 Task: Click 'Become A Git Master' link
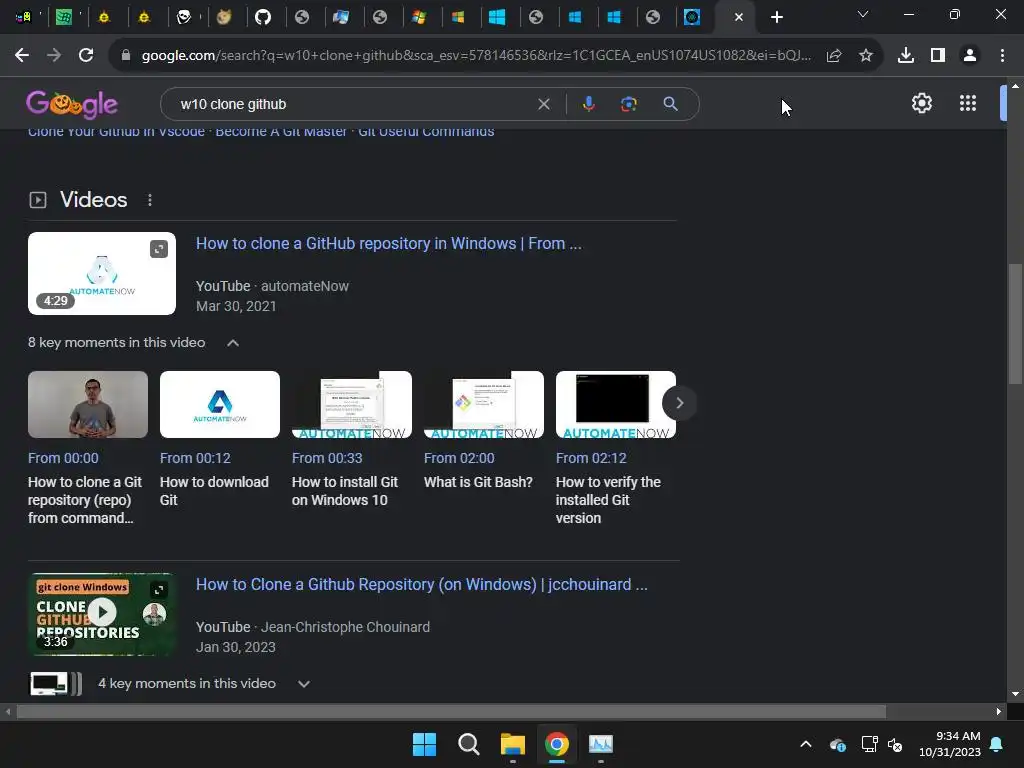(281, 131)
